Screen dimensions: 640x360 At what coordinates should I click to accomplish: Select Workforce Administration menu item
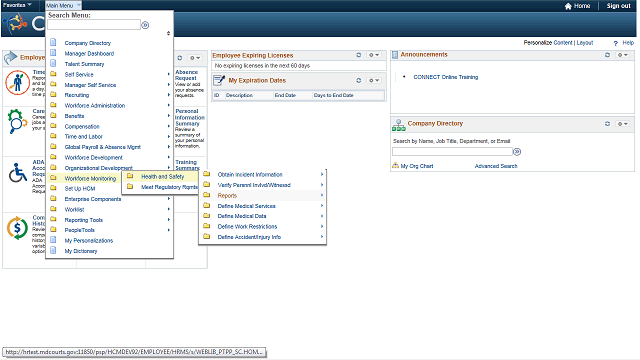pos(95,106)
